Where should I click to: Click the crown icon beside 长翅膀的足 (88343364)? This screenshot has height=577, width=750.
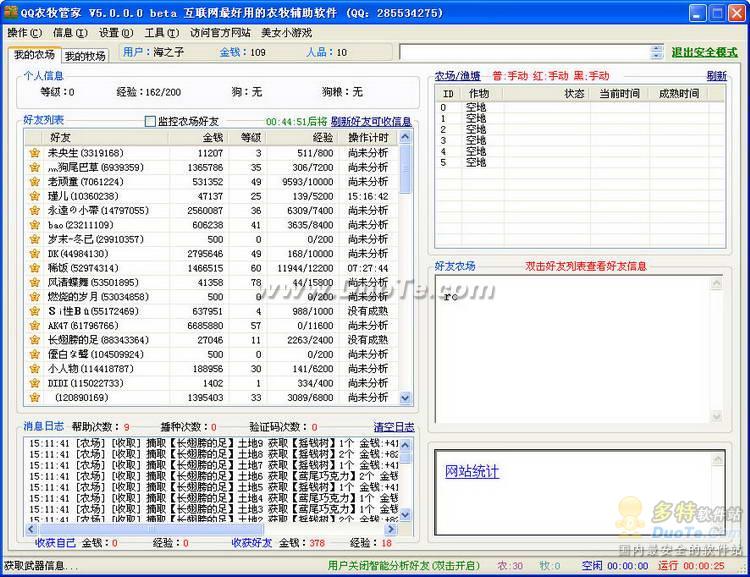tap(34, 340)
